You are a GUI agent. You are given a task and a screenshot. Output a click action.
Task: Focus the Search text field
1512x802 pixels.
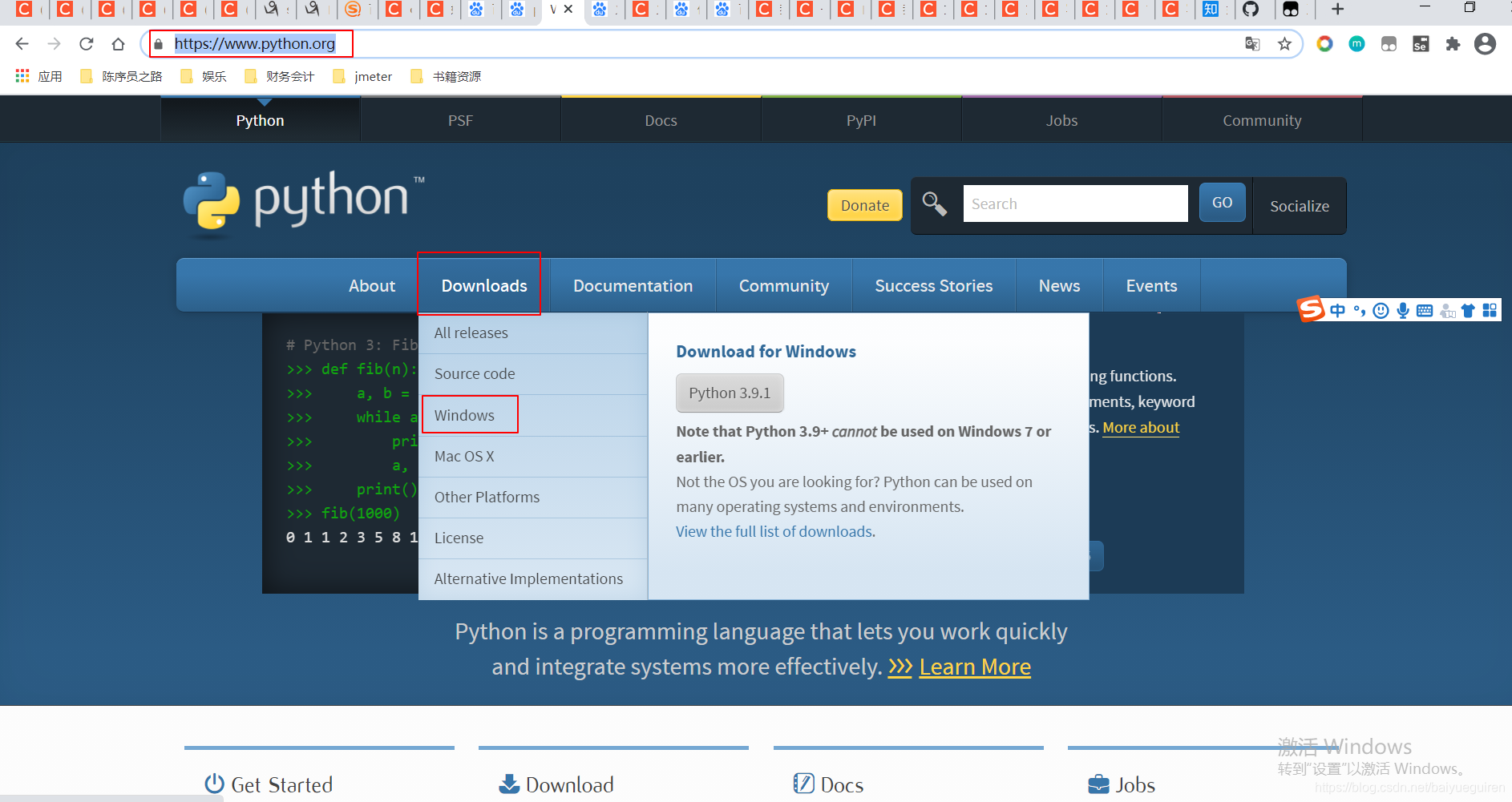1075,204
